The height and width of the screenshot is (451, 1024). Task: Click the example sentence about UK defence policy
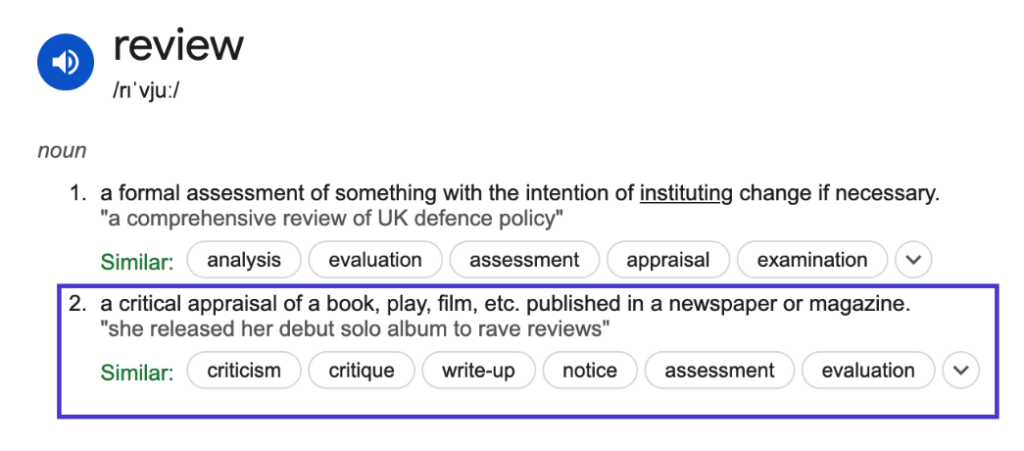pos(331,219)
